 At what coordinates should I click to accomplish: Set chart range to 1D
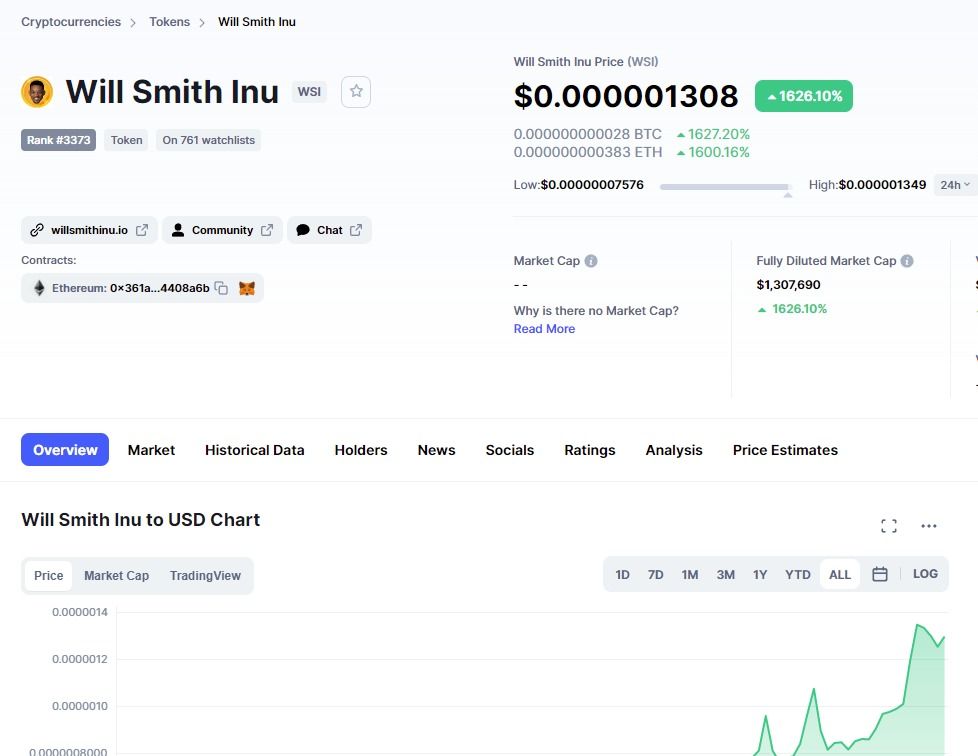point(622,574)
